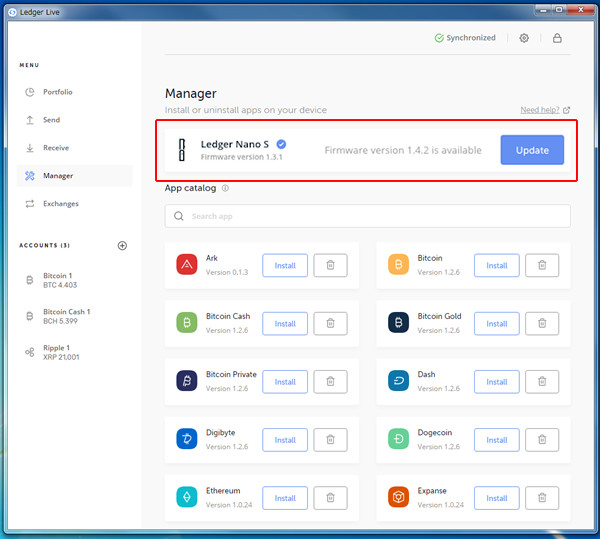600x539 pixels.
Task: Install the Dogecoin app
Action: pos(497,440)
